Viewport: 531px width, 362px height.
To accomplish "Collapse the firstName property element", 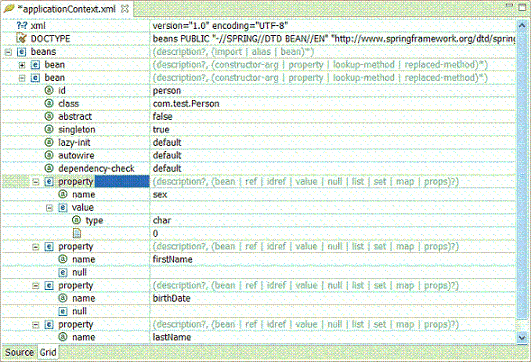I will (x=36, y=247).
